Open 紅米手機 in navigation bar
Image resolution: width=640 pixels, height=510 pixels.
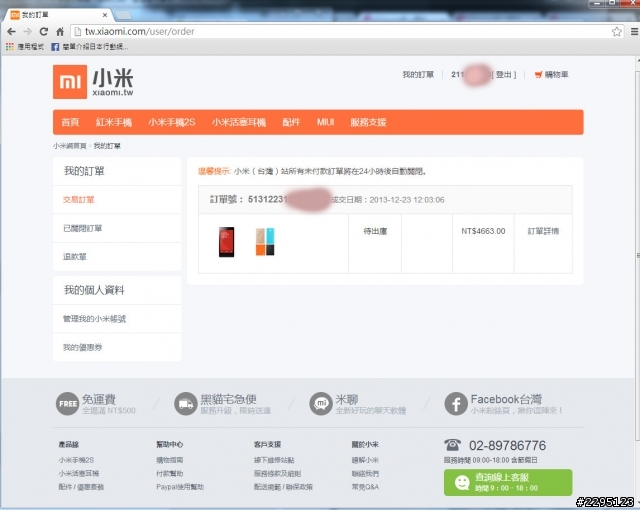(x=114, y=122)
